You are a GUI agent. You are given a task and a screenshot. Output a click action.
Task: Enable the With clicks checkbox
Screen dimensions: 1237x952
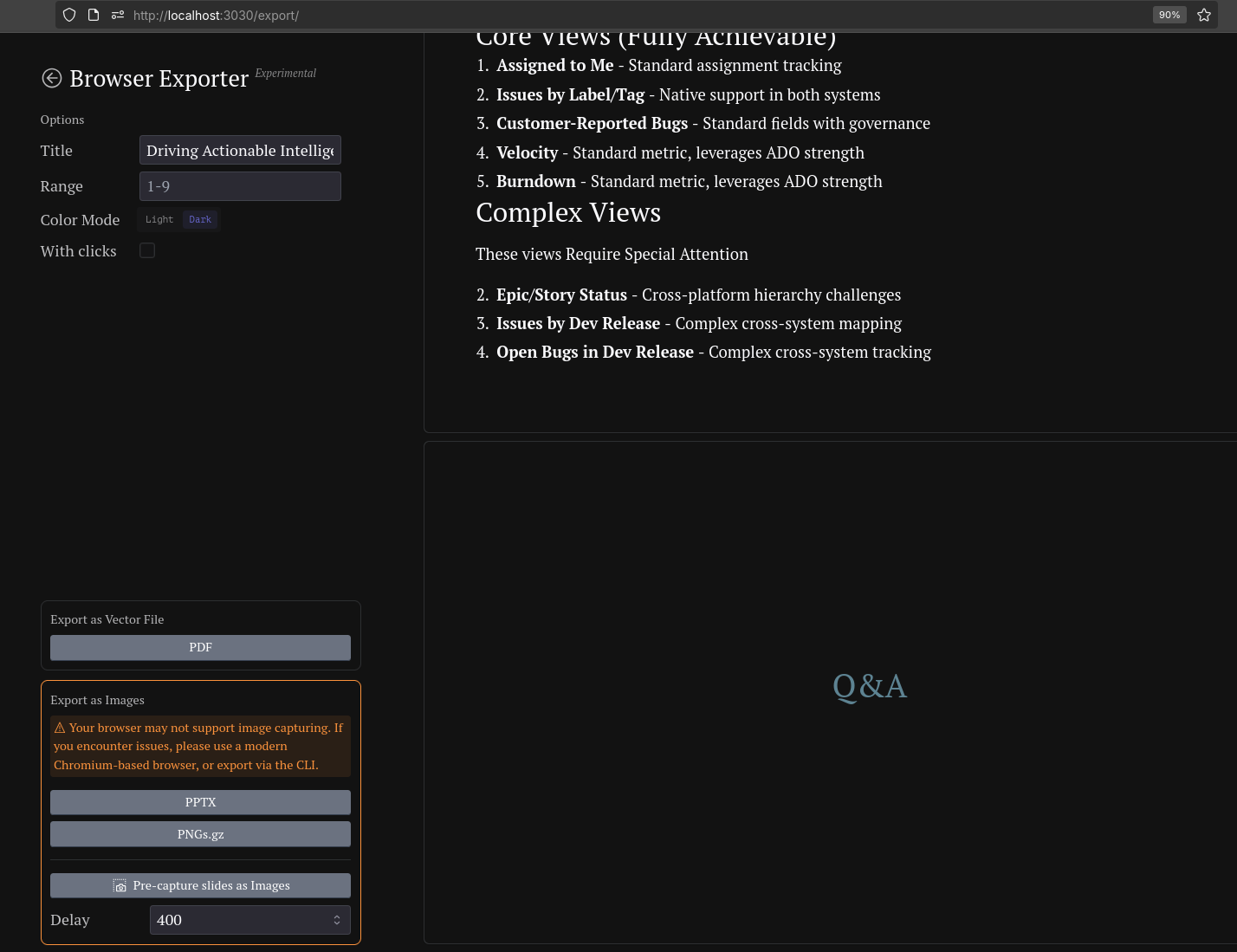click(147, 250)
